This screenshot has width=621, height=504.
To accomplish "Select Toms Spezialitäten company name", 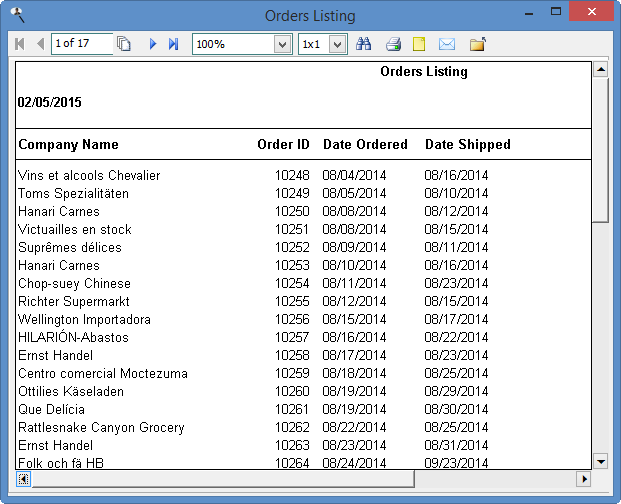I will click(74, 194).
